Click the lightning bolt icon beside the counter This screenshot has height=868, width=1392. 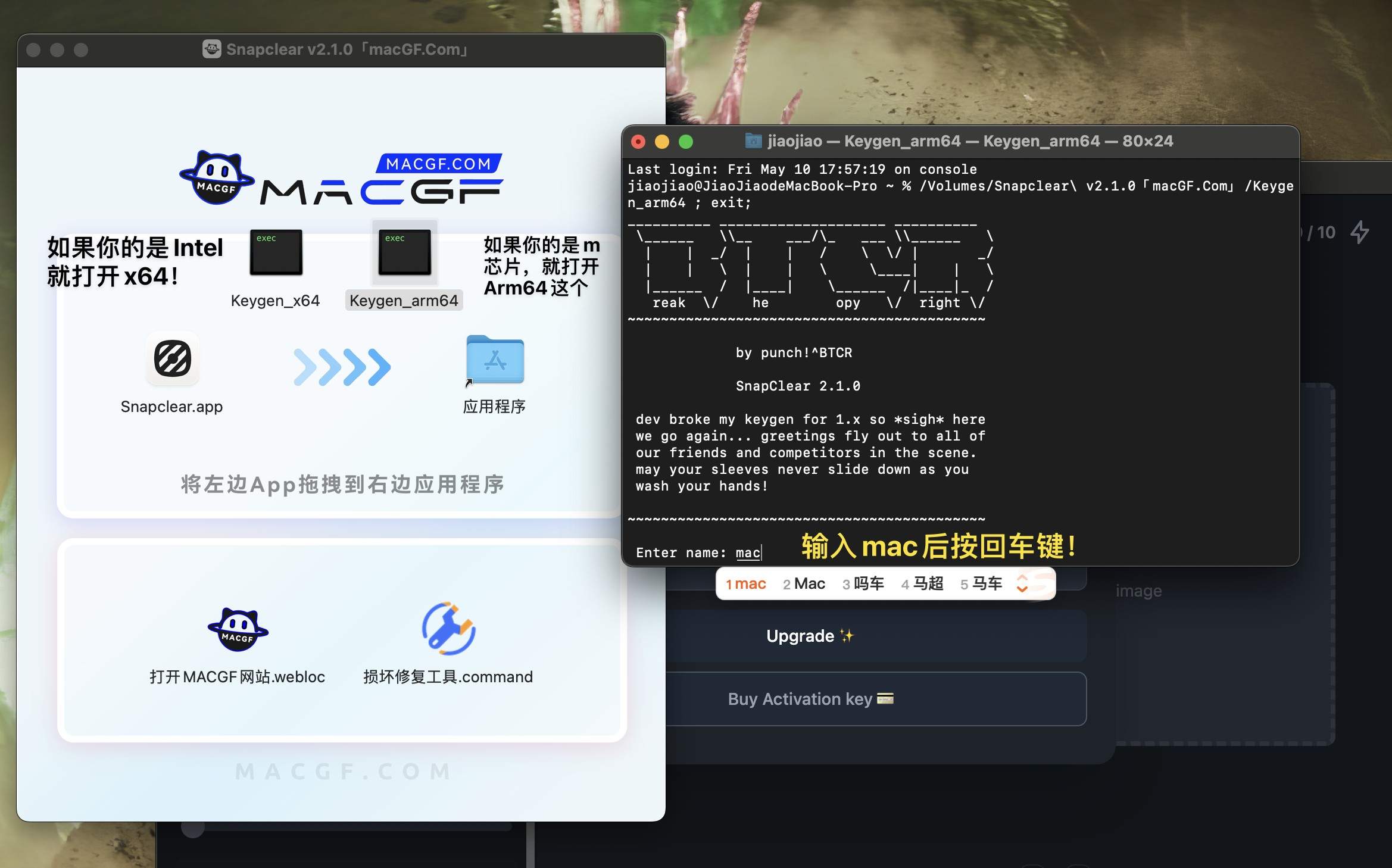1360,233
